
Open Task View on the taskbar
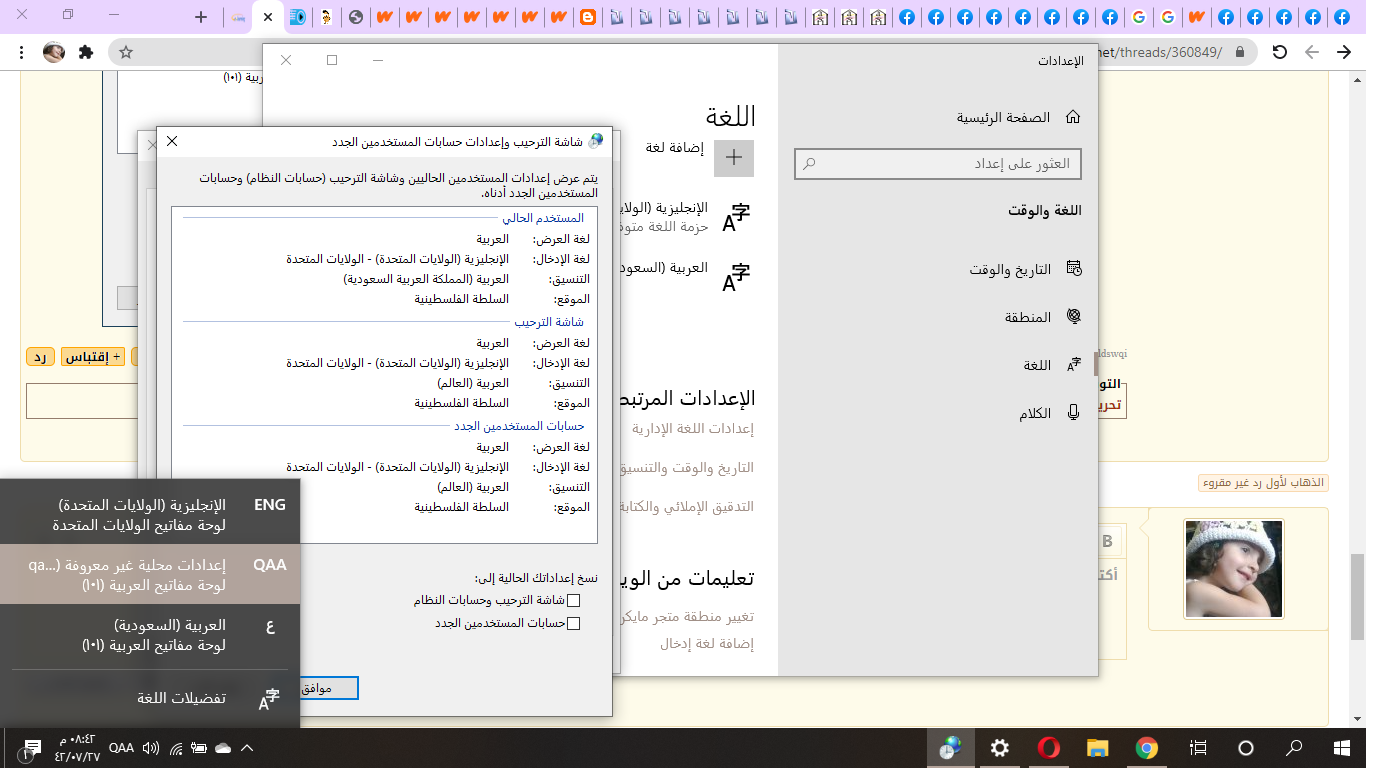pyautogui.click(x=1197, y=748)
